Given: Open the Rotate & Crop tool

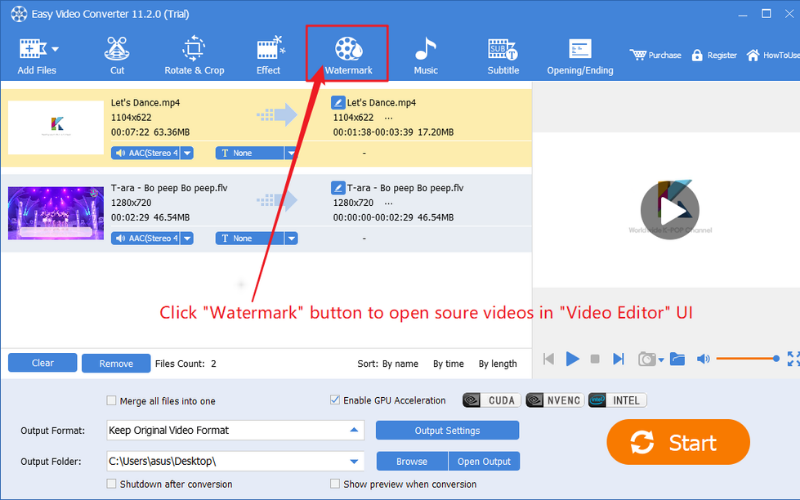Looking at the screenshot, I should 194,55.
